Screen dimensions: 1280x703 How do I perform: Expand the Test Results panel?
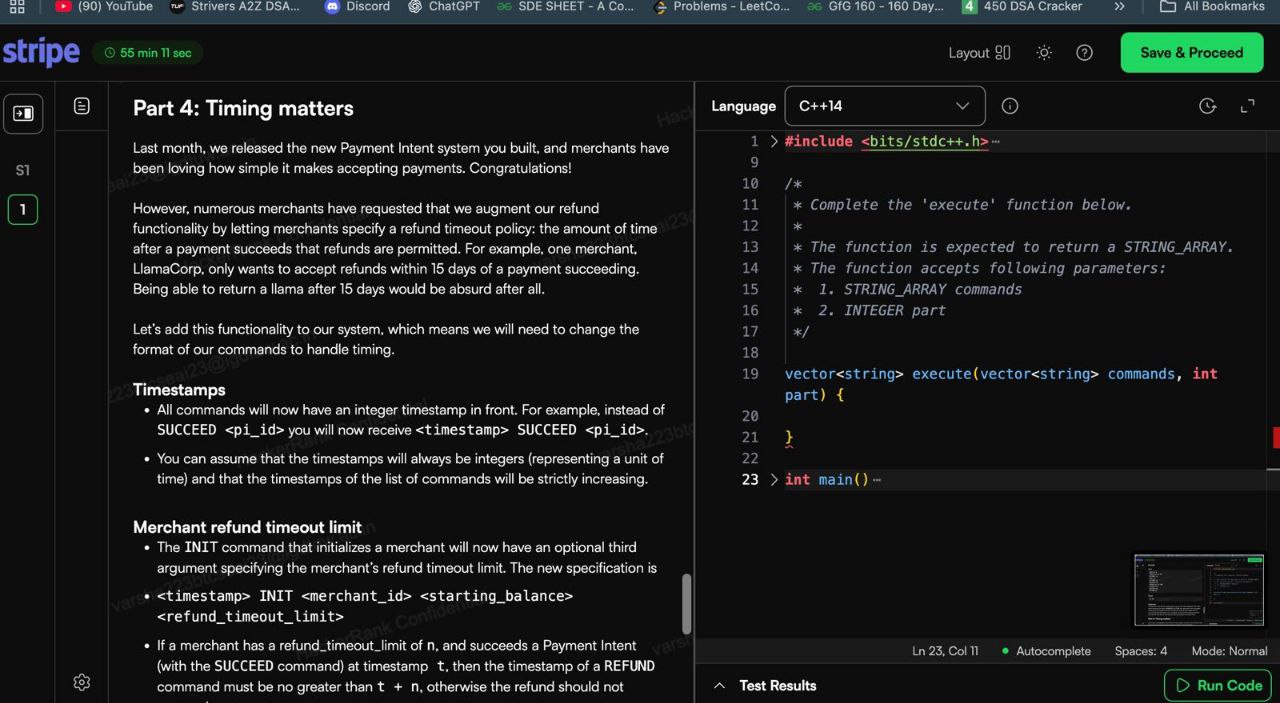(718, 686)
